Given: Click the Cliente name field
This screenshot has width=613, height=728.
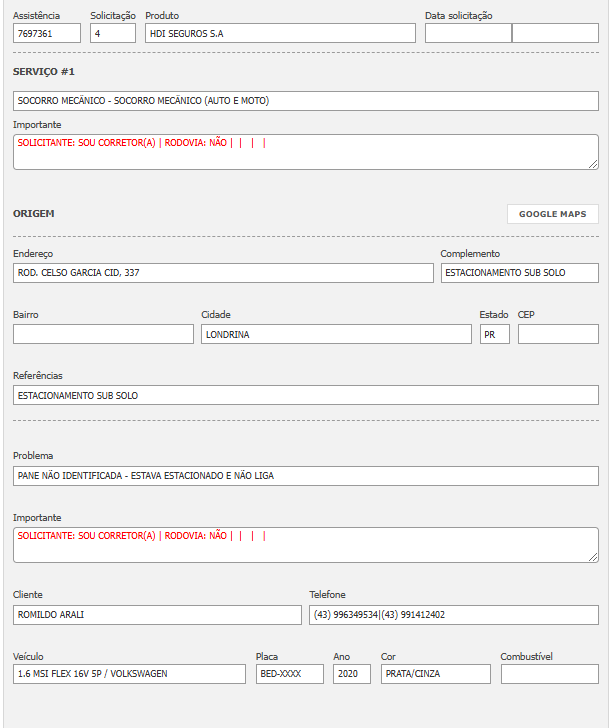Looking at the screenshot, I should [156, 614].
